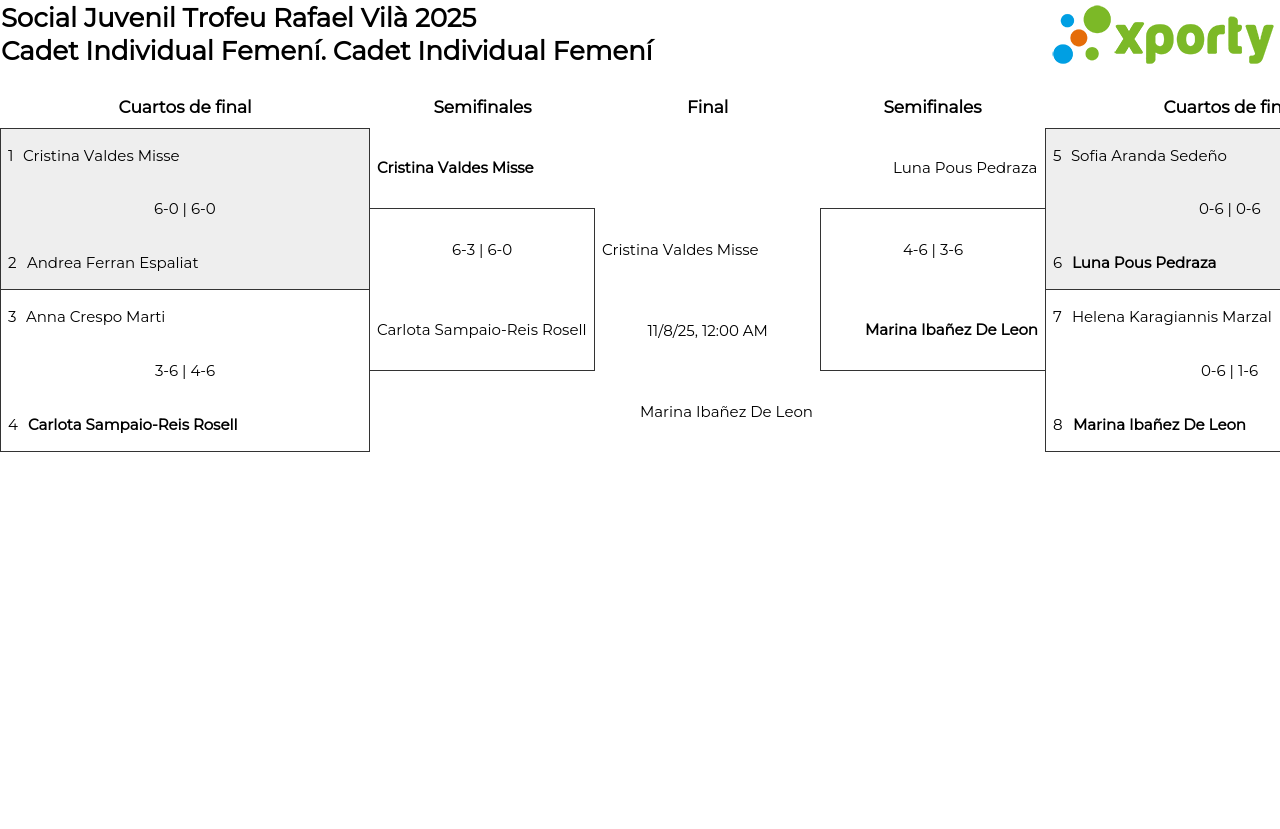Click Luna Pous Pedraza in the semifinal
This screenshot has width=1280, height=829.
[964, 168]
